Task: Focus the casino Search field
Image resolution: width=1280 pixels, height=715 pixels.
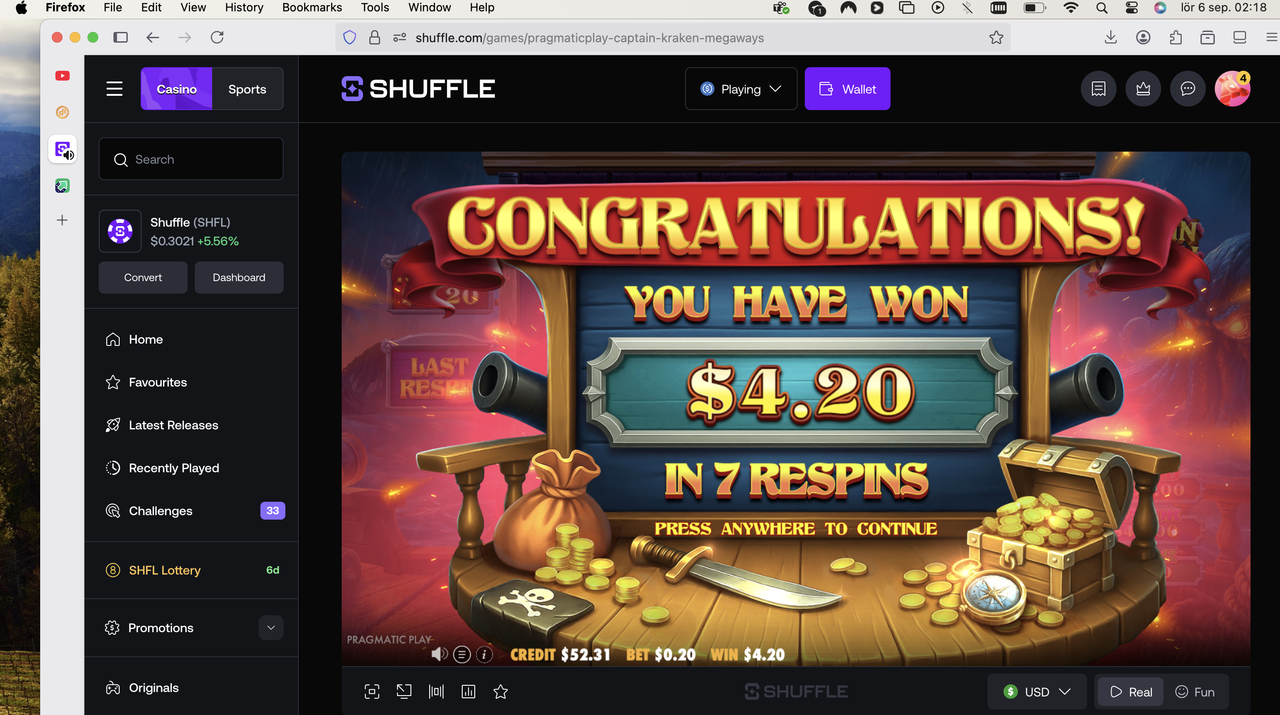Action: [x=191, y=159]
